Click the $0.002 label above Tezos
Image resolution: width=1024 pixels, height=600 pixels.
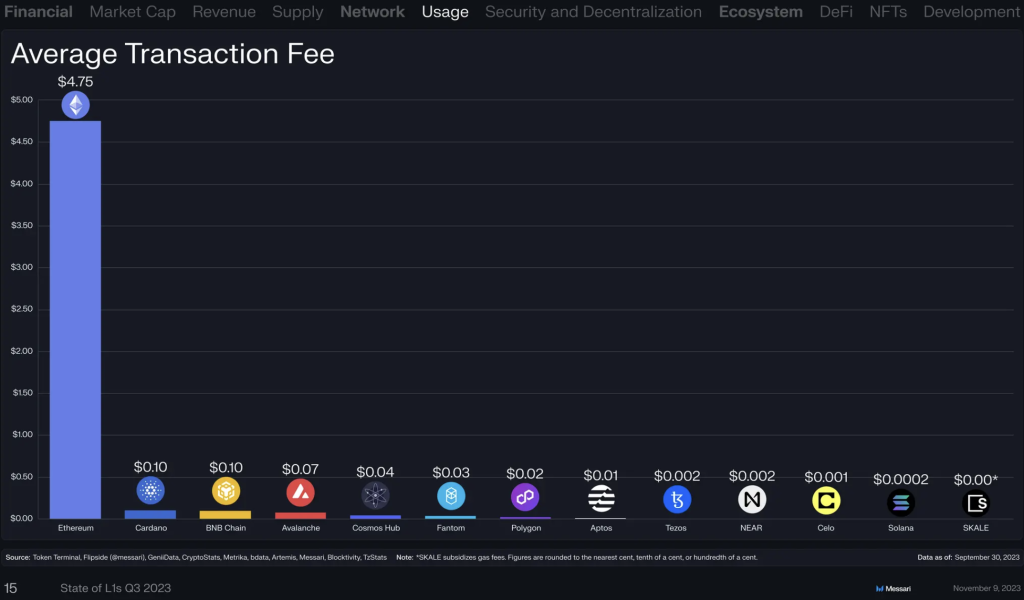(x=677, y=476)
